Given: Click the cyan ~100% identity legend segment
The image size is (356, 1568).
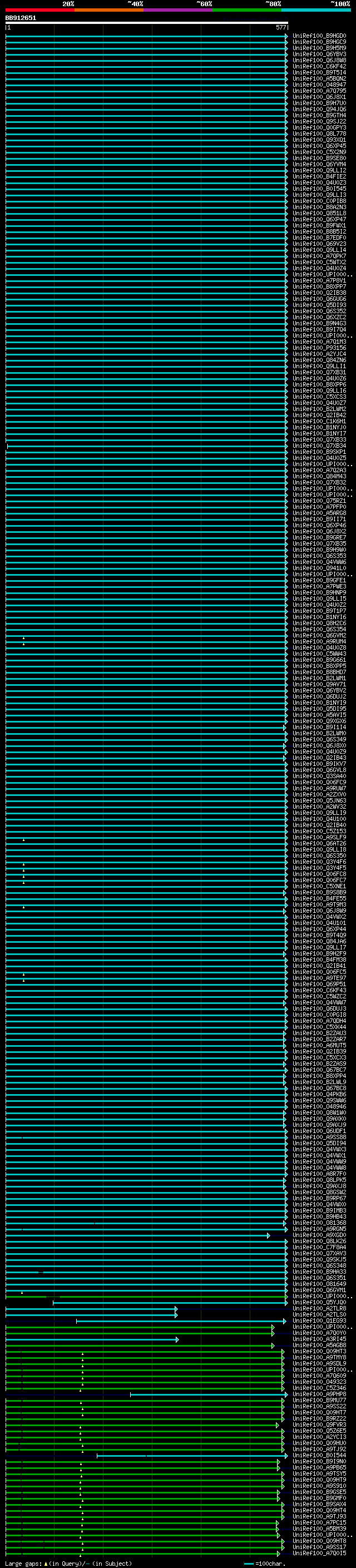Looking at the screenshot, I should [316, 11].
